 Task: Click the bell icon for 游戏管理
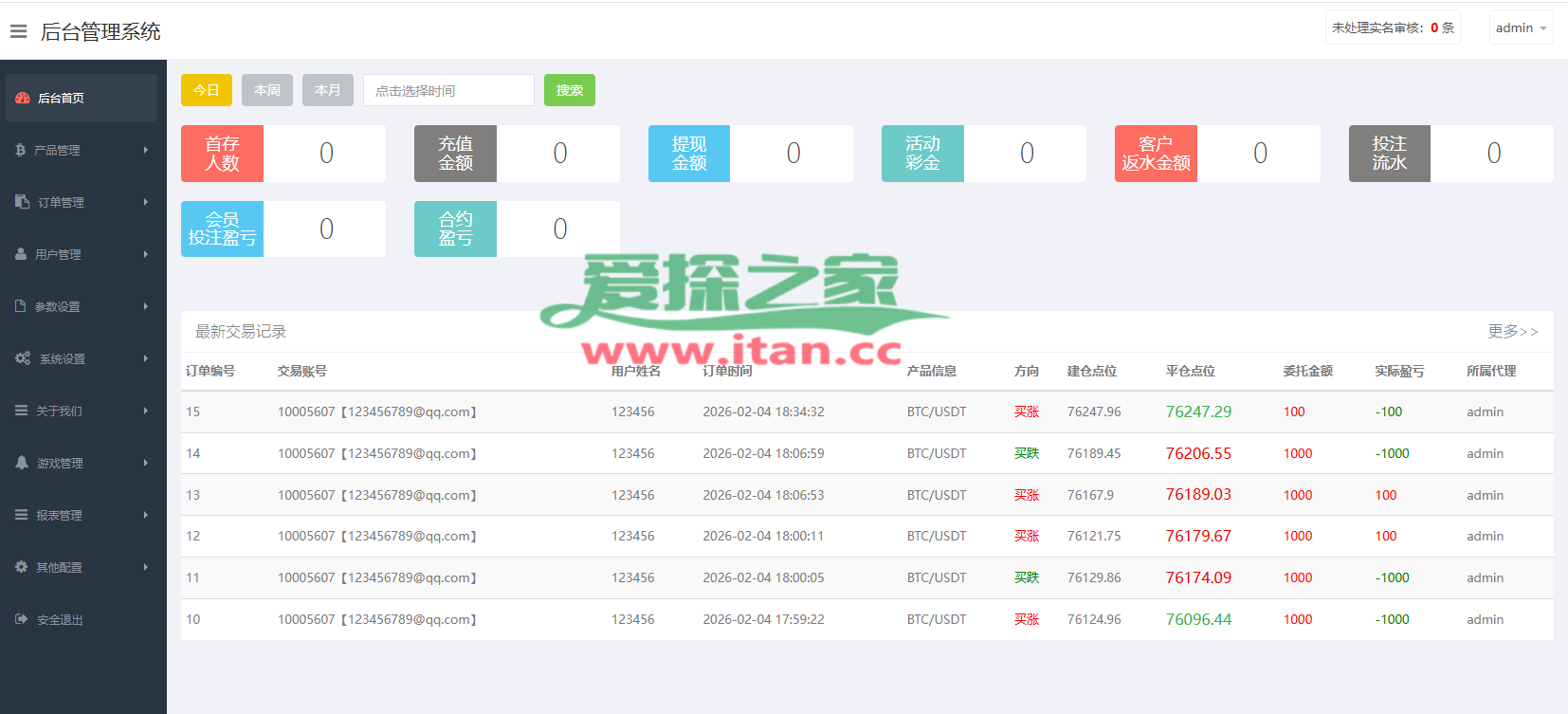[22, 463]
